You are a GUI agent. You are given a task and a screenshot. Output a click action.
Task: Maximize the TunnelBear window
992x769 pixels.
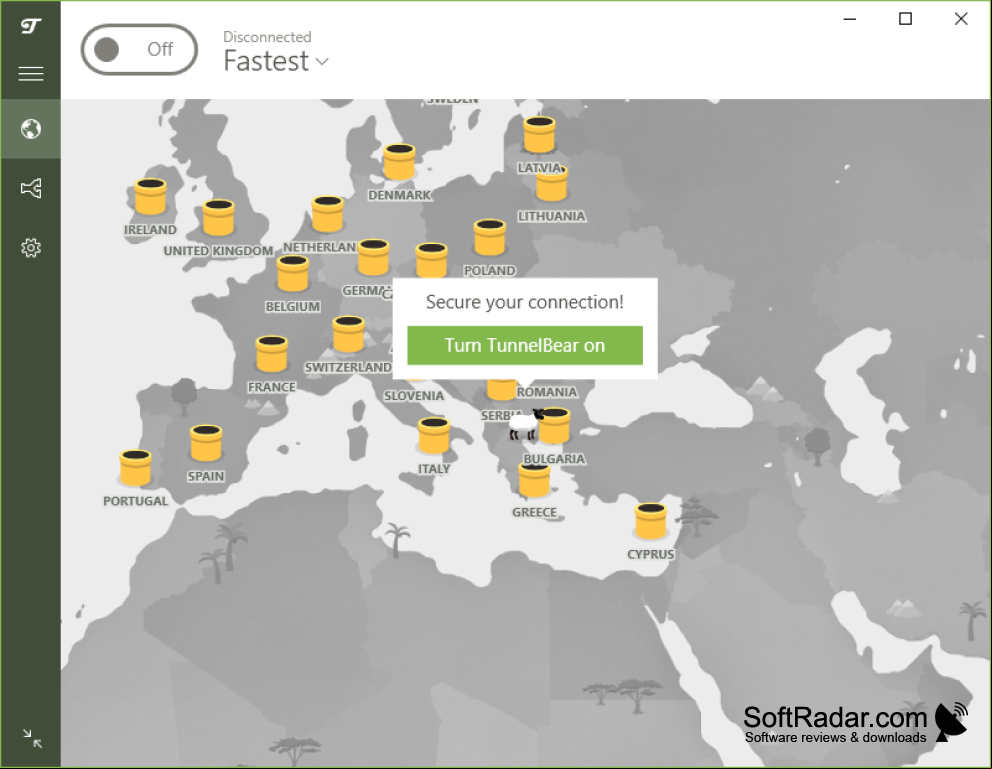click(x=905, y=19)
